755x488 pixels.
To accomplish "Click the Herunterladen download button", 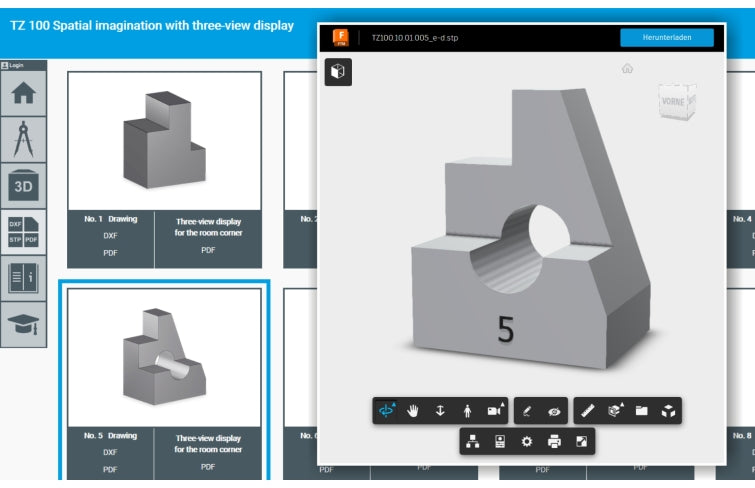I will point(667,38).
